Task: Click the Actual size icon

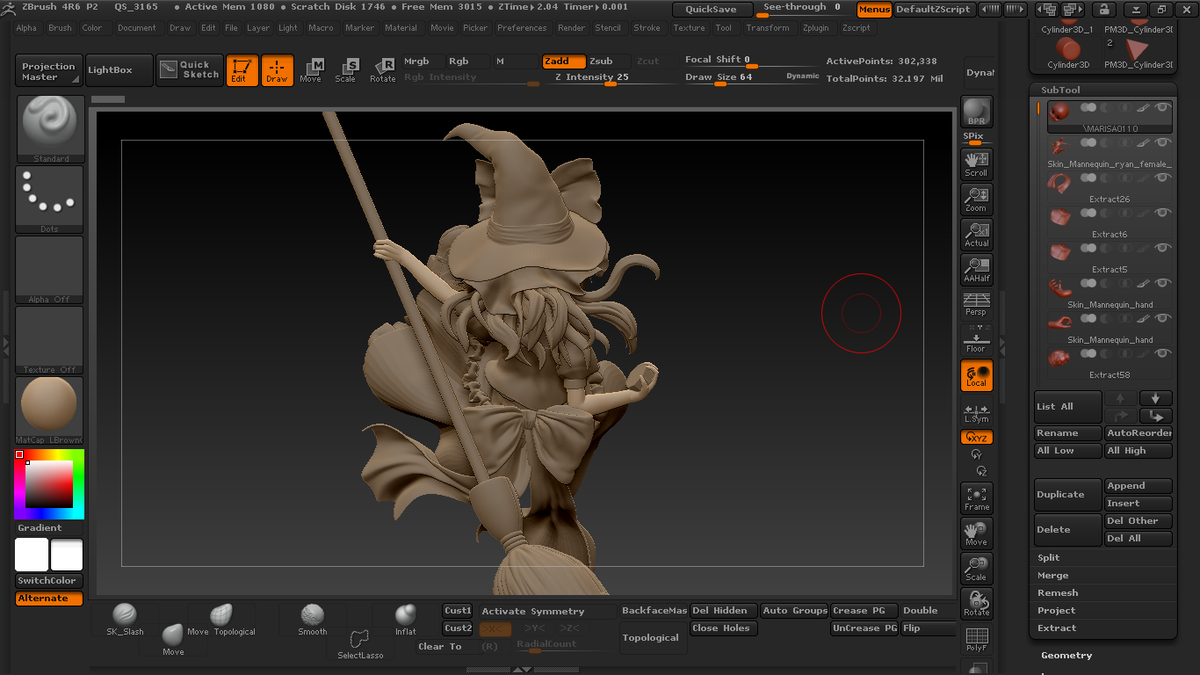Action: pyautogui.click(x=977, y=235)
